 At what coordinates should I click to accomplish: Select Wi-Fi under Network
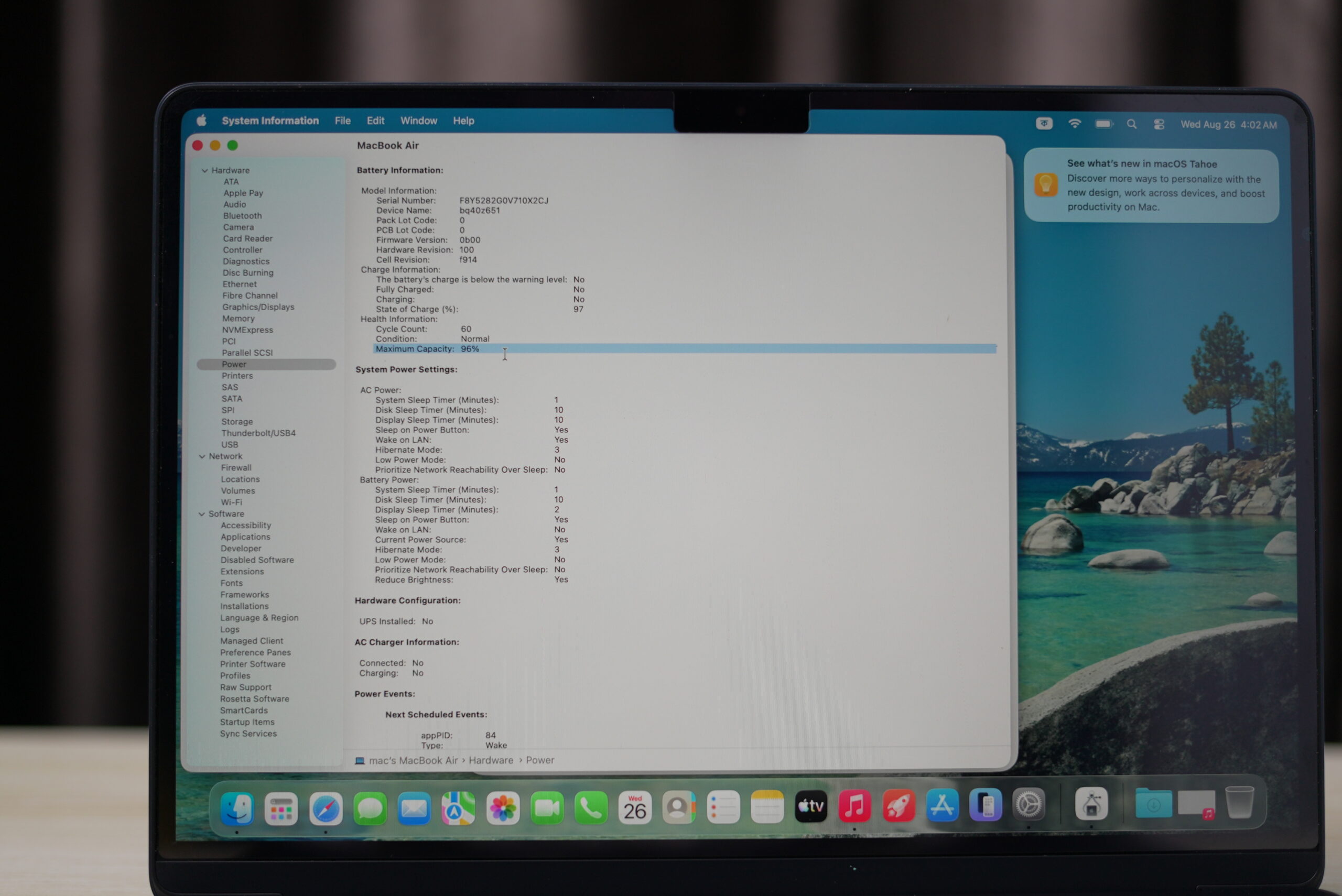tap(232, 502)
